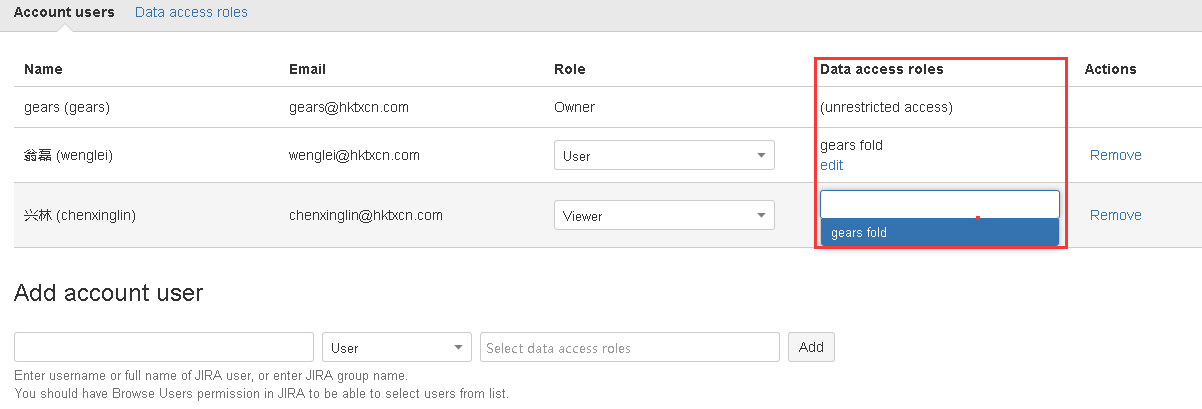Open the role dropdown for wenglei

click(x=664, y=156)
